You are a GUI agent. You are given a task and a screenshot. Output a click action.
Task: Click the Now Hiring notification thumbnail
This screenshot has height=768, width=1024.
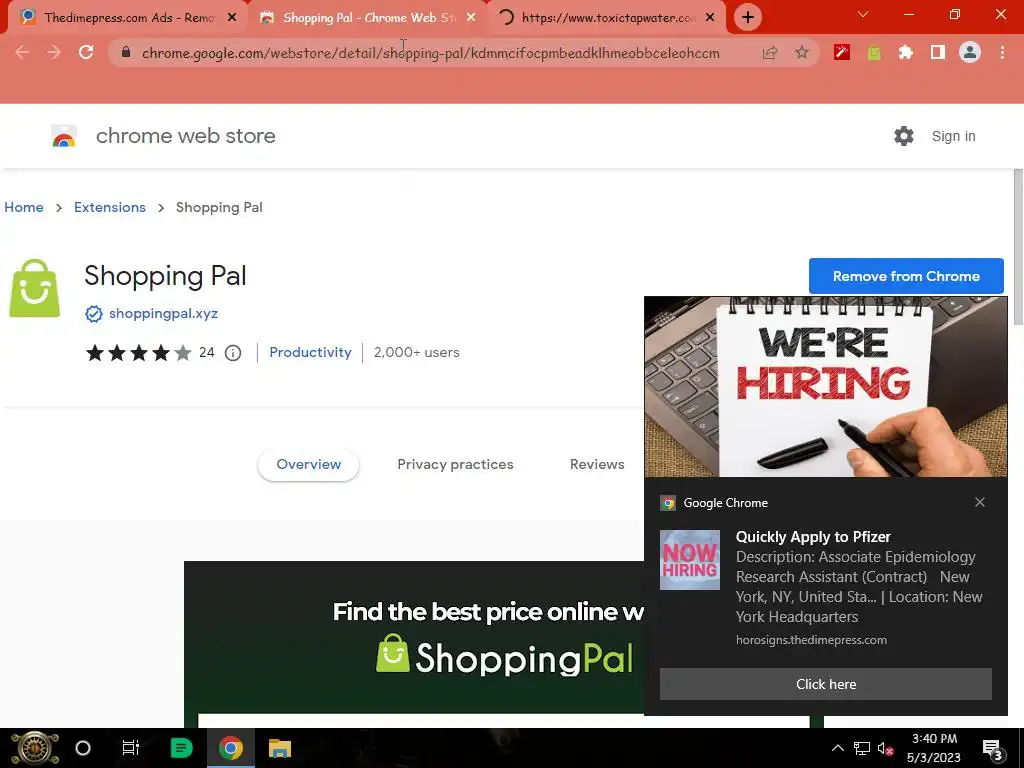[x=690, y=560]
